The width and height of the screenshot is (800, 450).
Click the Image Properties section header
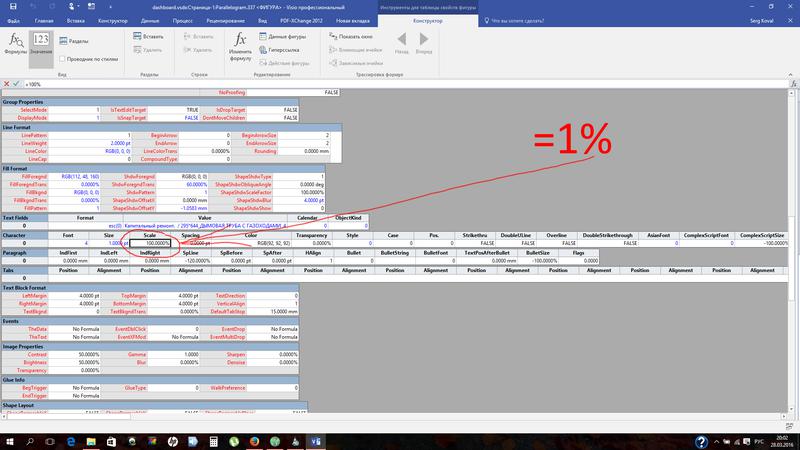pyautogui.click(x=150, y=346)
